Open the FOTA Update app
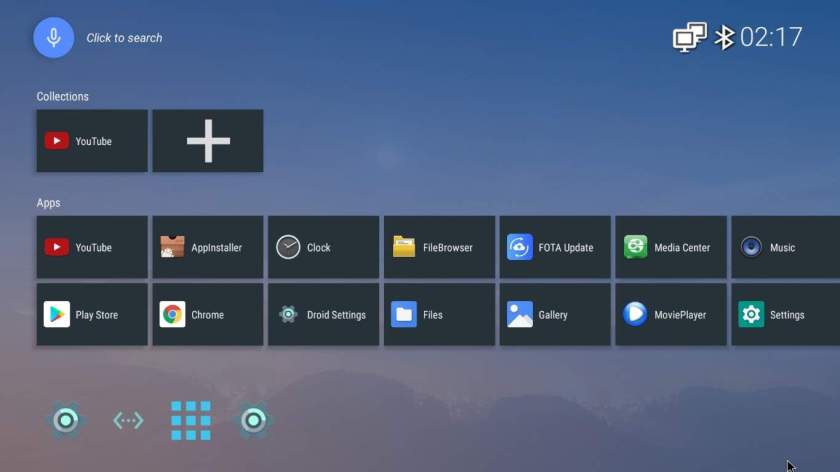The height and width of the screenshot is (472, 840). 555,247
